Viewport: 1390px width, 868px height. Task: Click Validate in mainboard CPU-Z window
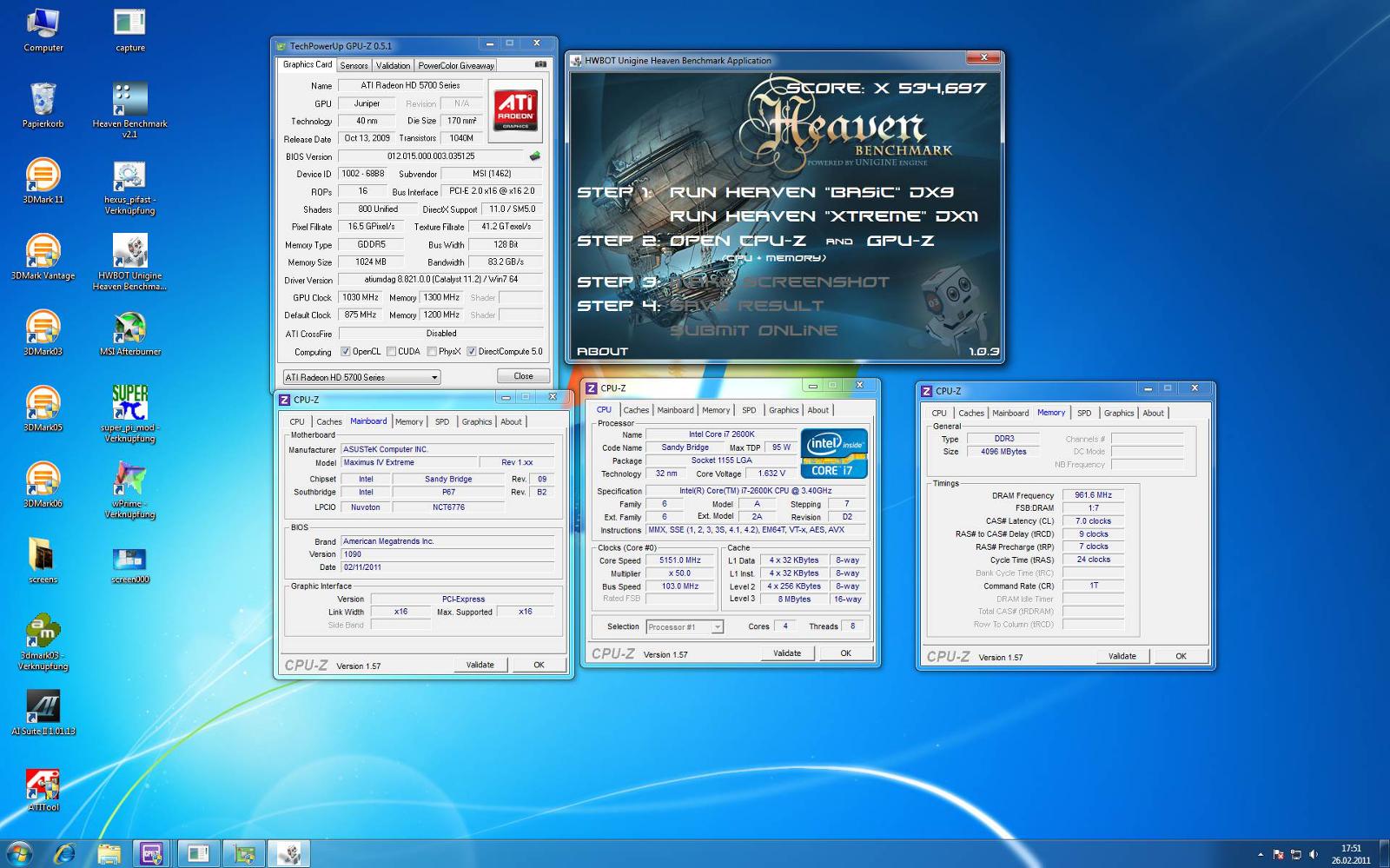pyautogui.click(x=480, y=665)
